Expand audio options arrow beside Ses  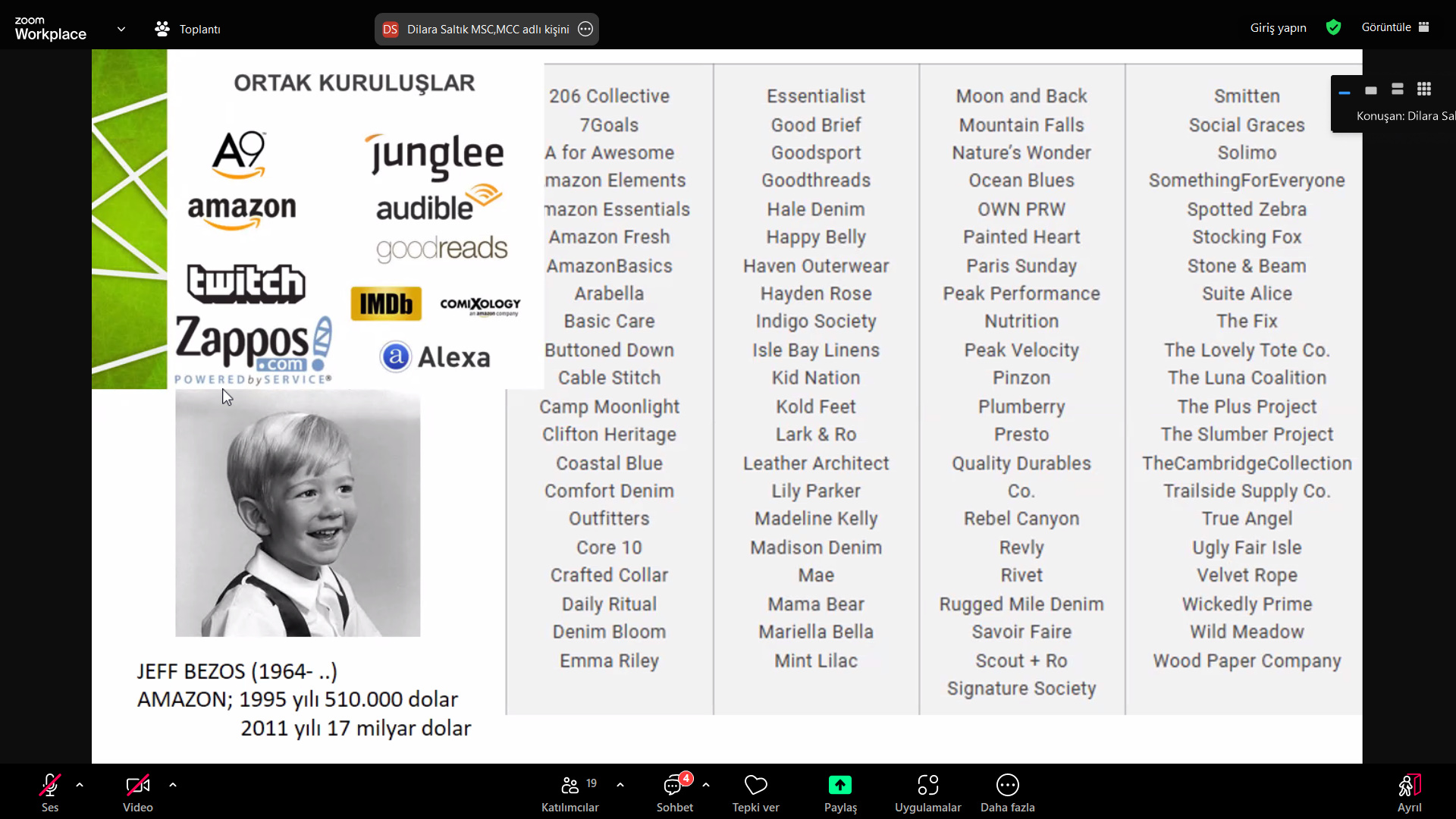point(80,785)
